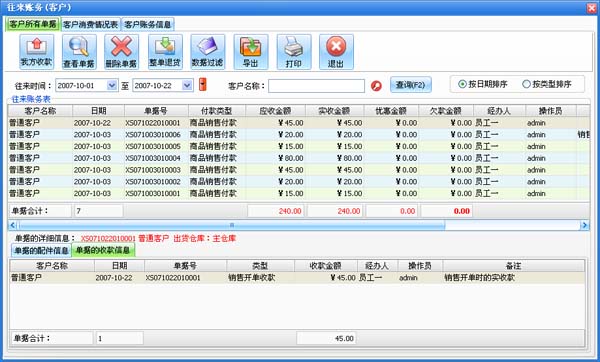This screenshot has height=362, width=600.
Task: Click the 查询(F2) button
Action: pos(411,85)
